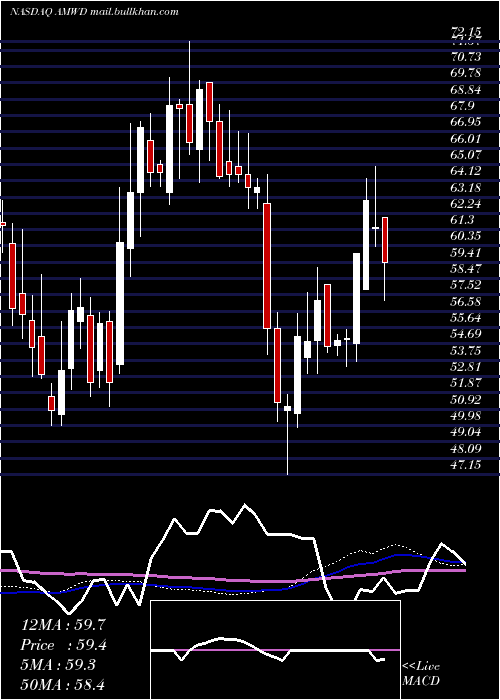Click the 70.73 price axis label
Image resolution: width=500 pixels, height=700 pixels.
coord(466,57)
